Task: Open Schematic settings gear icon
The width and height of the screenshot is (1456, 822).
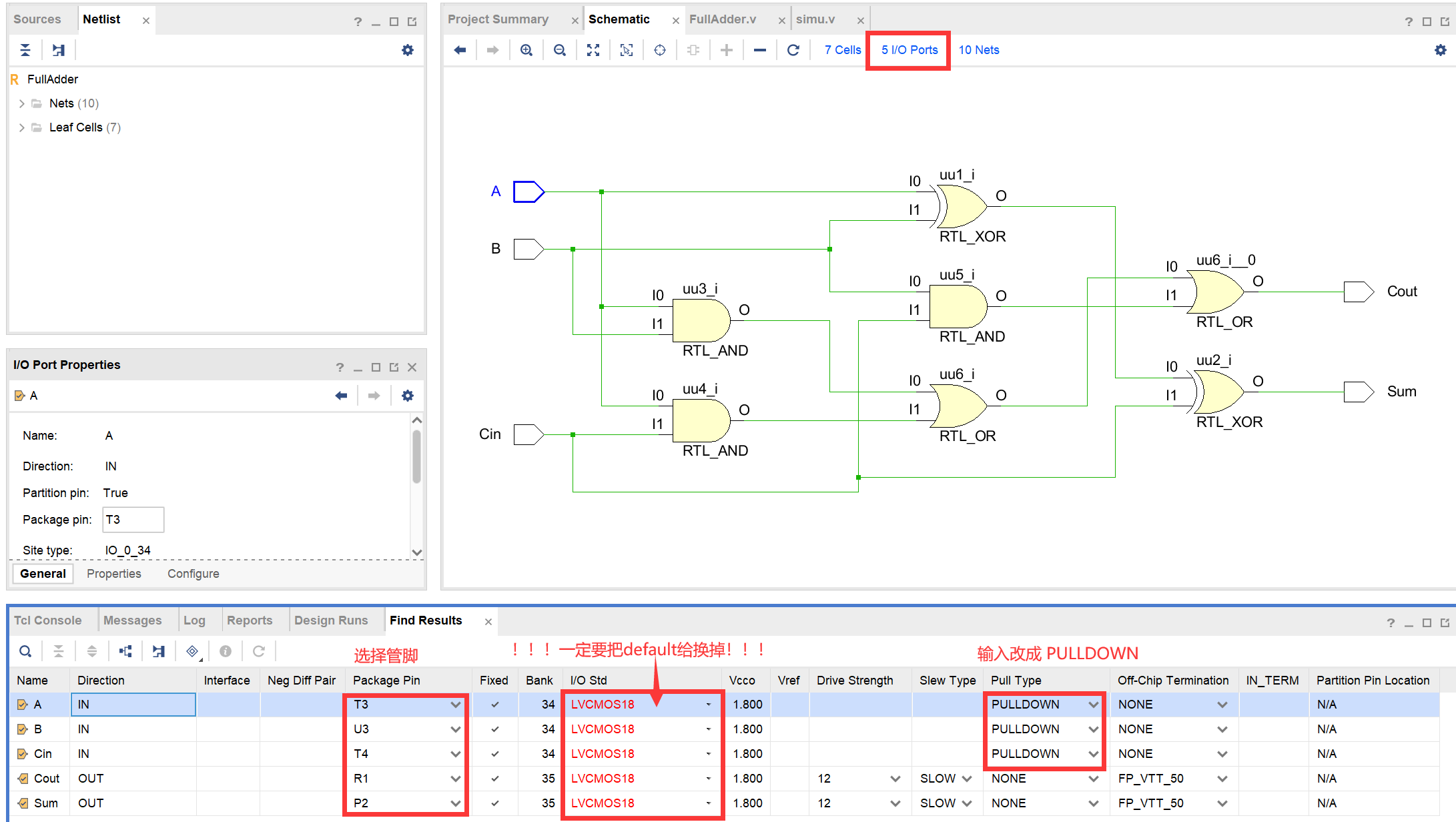Action: pos(1440,50)
